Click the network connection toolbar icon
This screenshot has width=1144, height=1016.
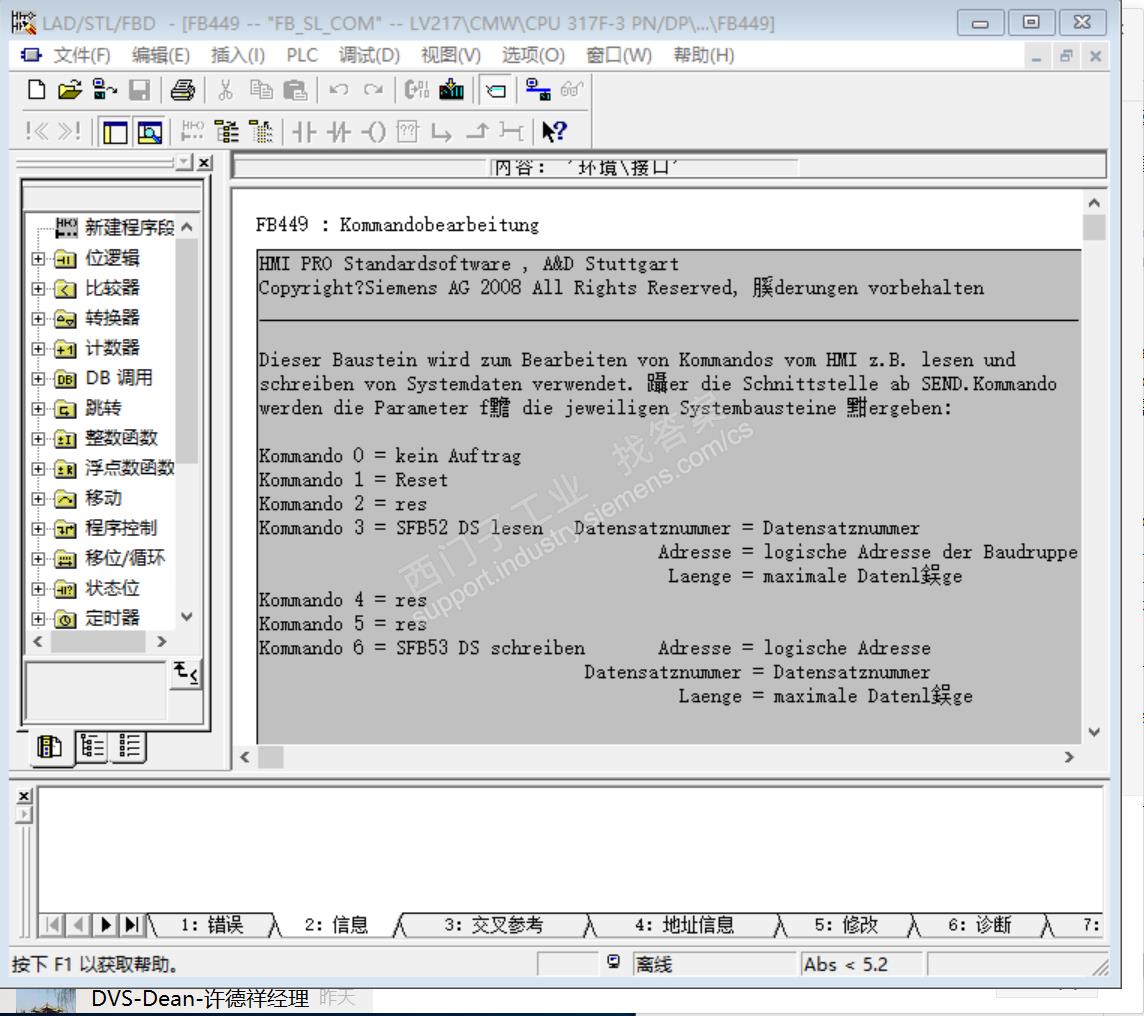click(x=538, y=90)
